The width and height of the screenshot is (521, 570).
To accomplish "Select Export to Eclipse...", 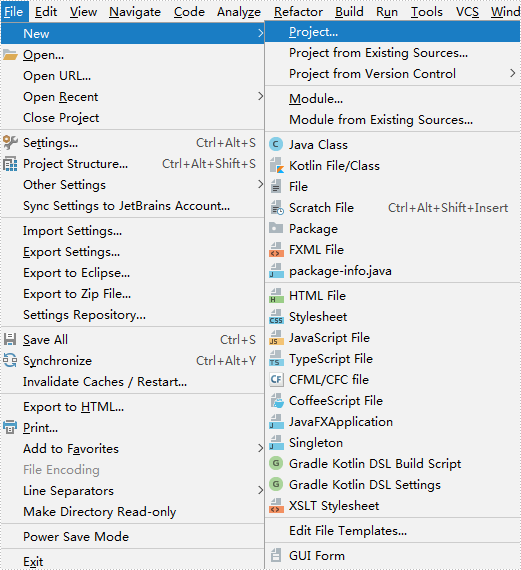I will tap(132, 273).
